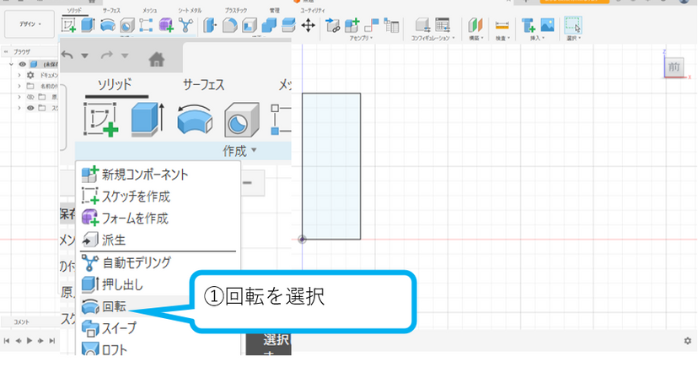Image resolution: width=698 pixels, height=365 pixels.
Task: Collapse the root component arrow in the browser
Action: point(11,64)
